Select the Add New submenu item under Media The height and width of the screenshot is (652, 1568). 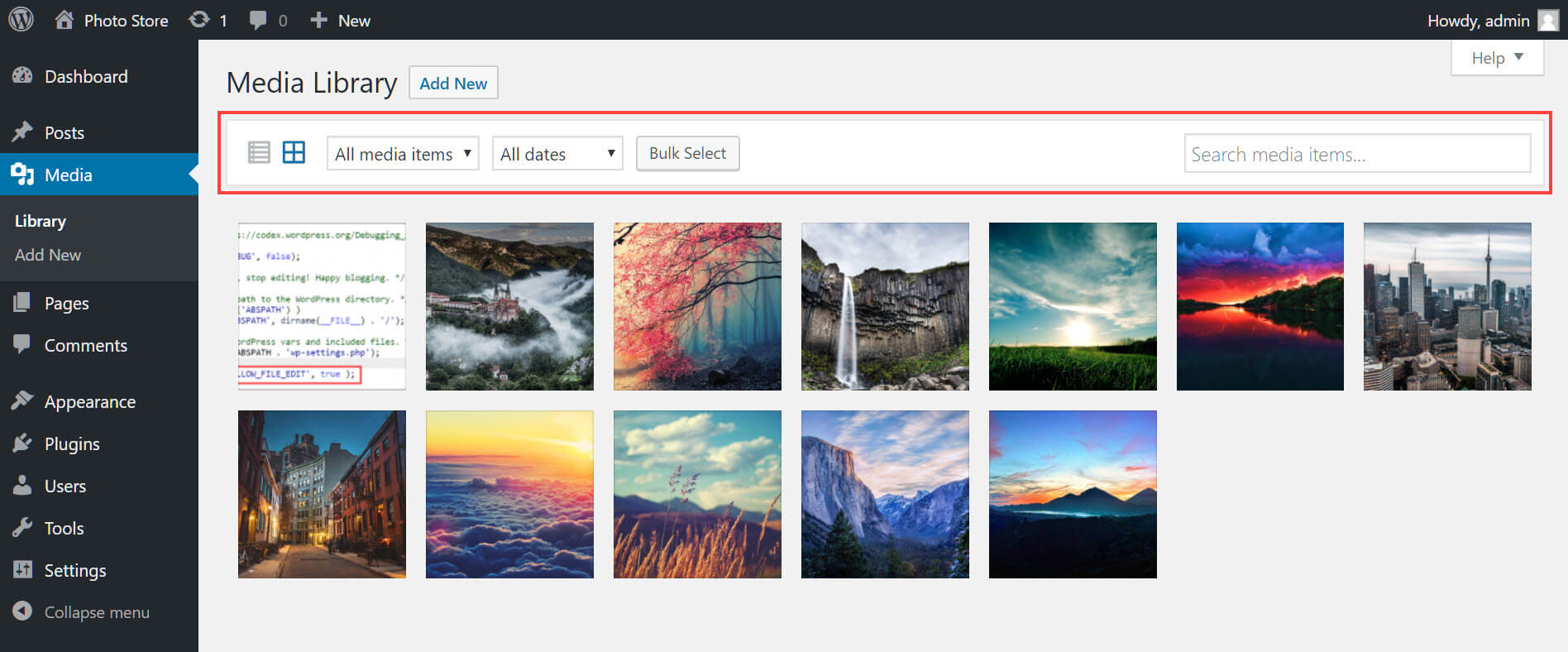[x=47, y=255]
